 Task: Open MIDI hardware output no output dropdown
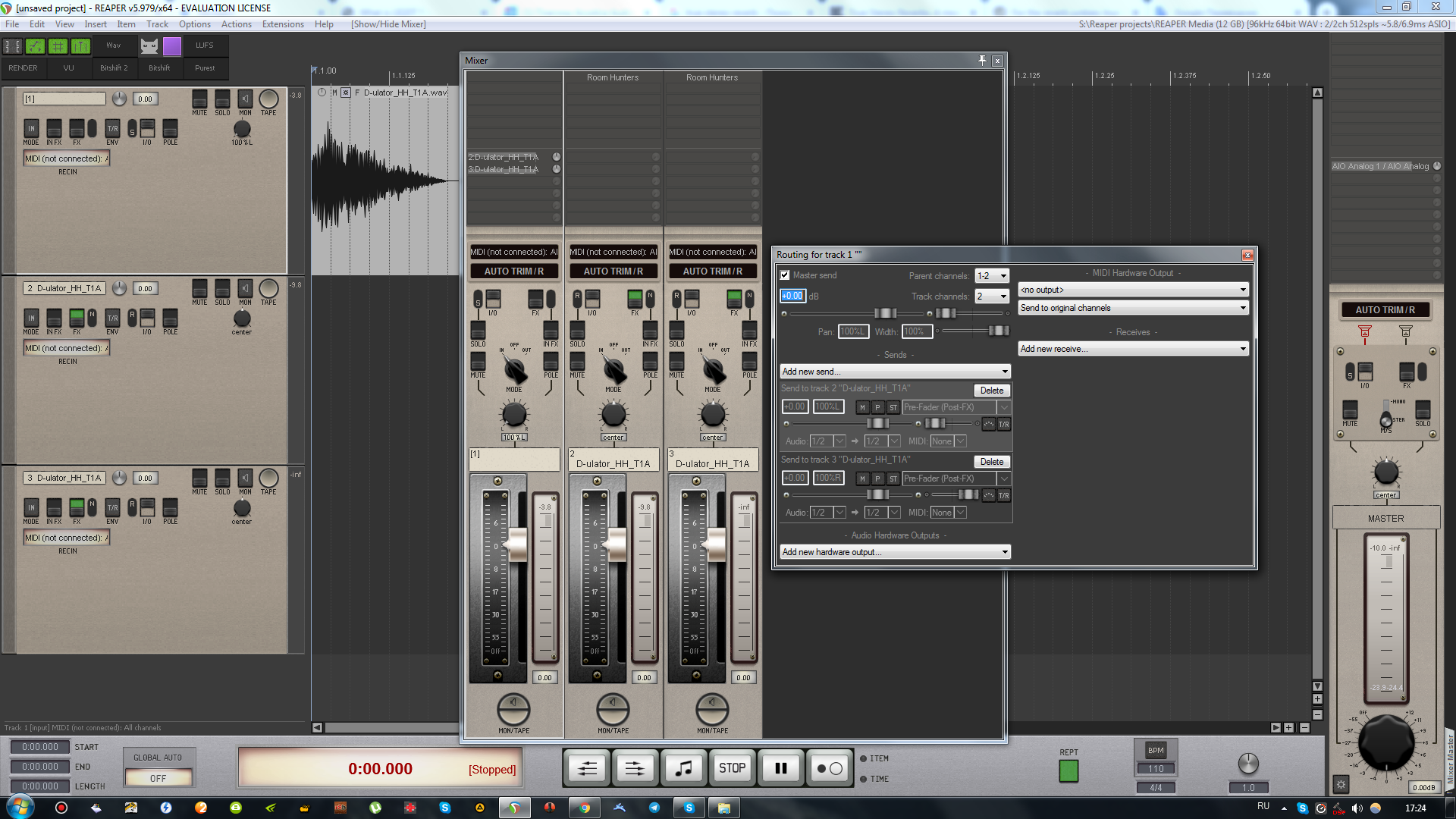1133,290
